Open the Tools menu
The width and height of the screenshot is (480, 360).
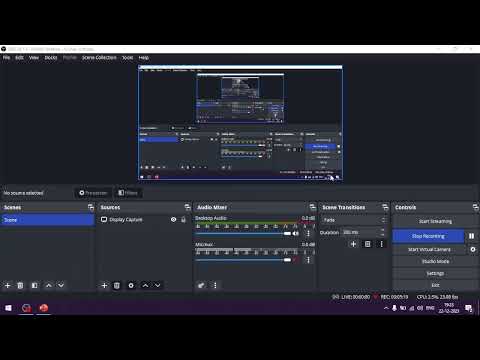127,58
